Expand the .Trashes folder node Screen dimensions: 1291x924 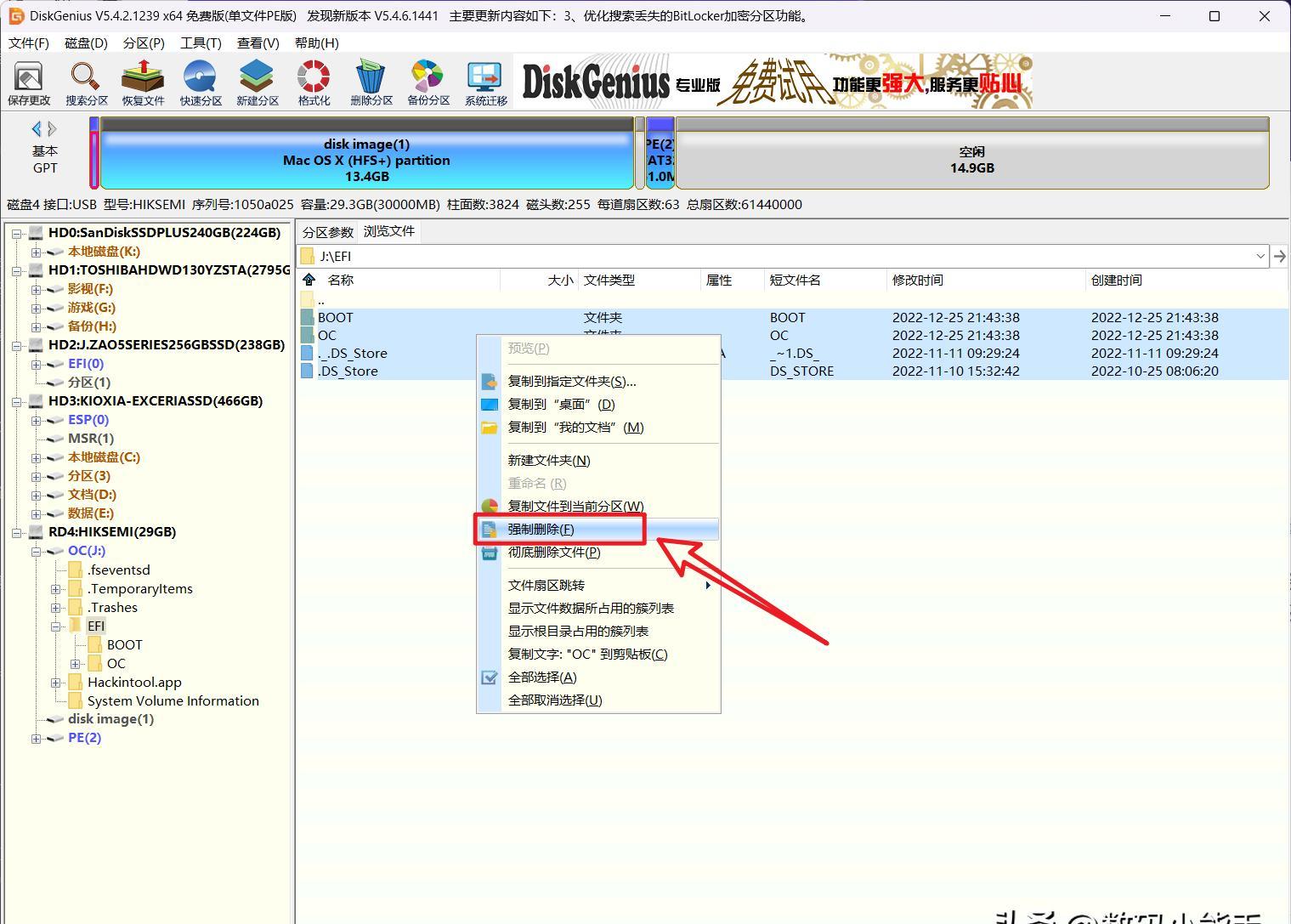coord(56,607)
